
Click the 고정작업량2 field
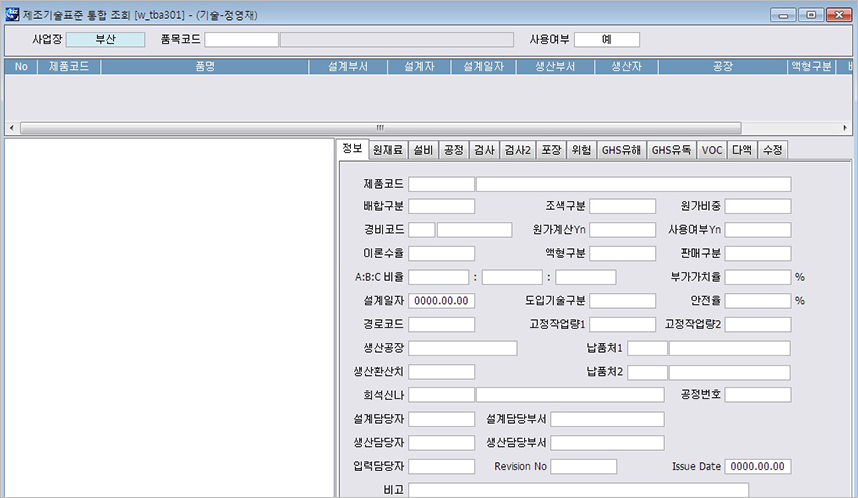758,324
